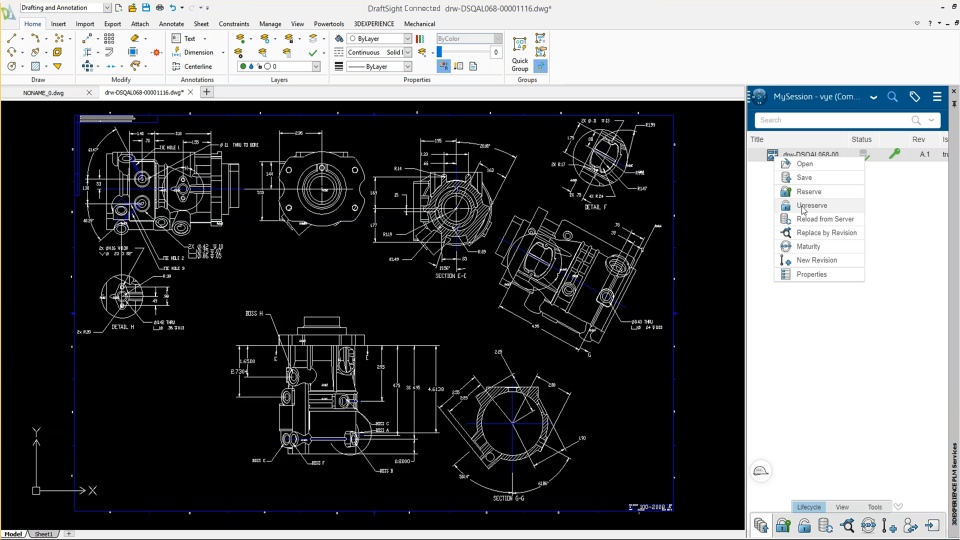Pin the 3DEXPERIENCE panel with the pushpin icon
This screenshot has width=960, height=540.
pos(954,103)
